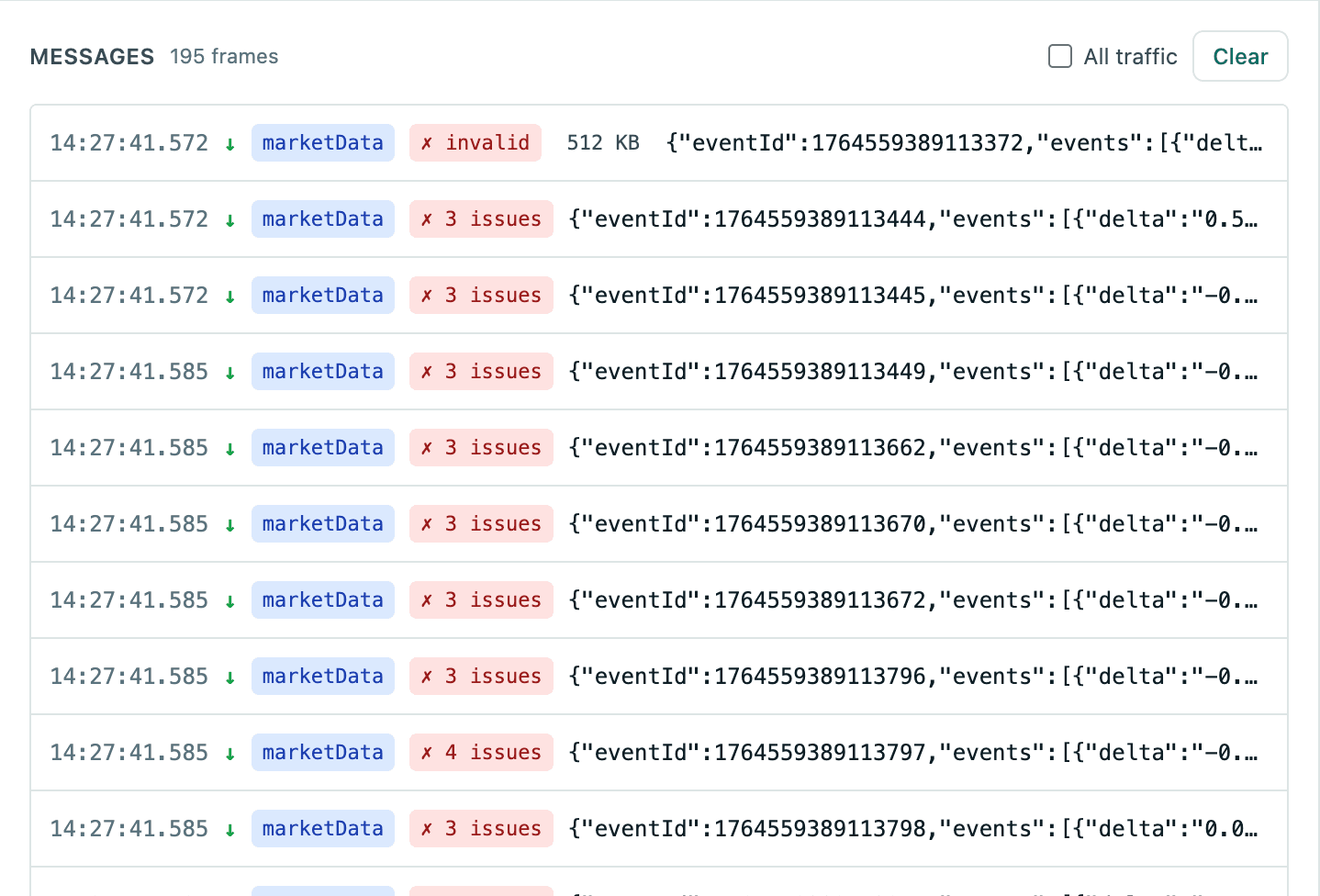The height and width of the screenshot is (896, 1320).
Task: Show the 3 issues badge for event 113798
Action: [x=481, y=828]
